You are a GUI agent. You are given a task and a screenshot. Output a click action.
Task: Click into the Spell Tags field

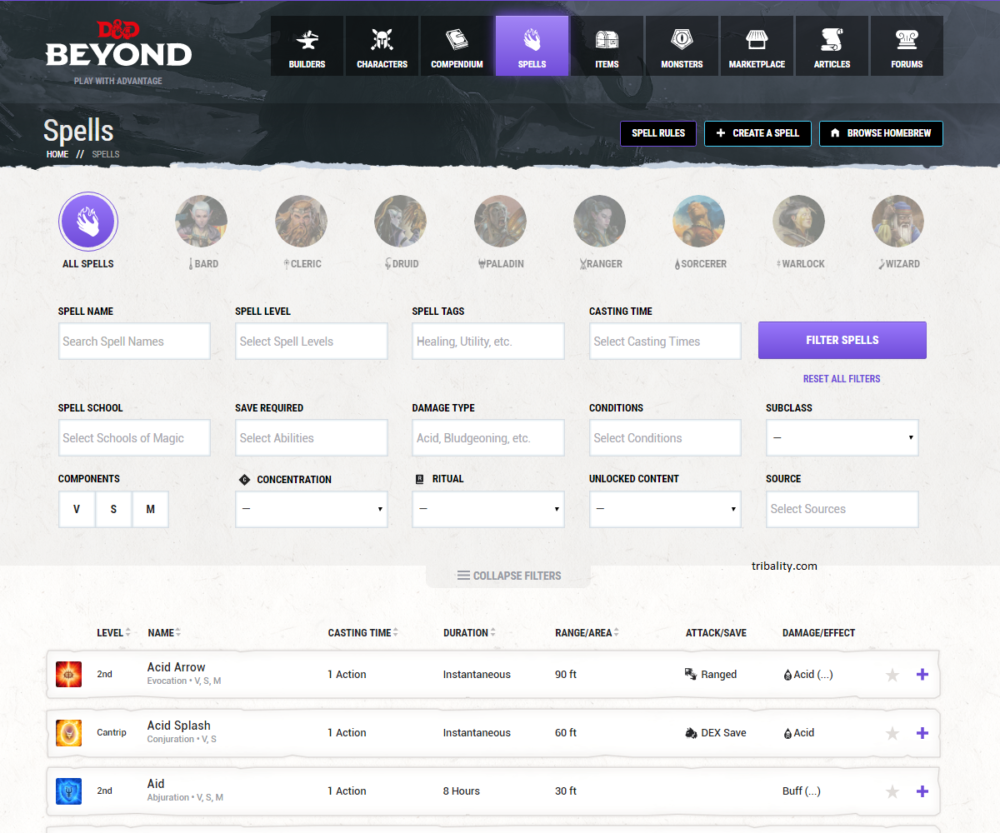point(488,341)
